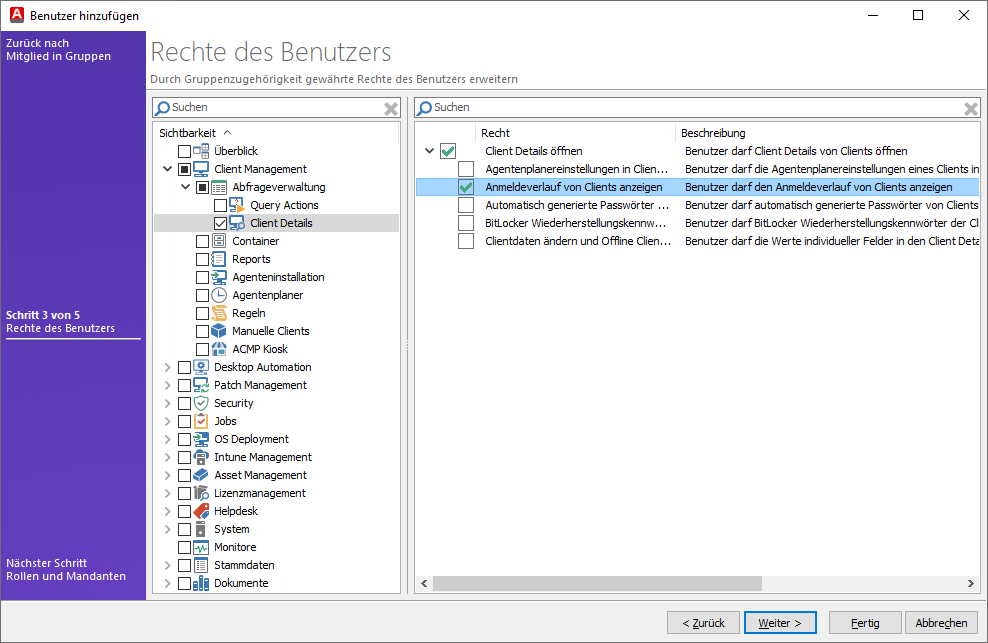Uncheck Anmeldeverlauf von Clients anzeigen
988x643 pixels.
pos(466,187)
